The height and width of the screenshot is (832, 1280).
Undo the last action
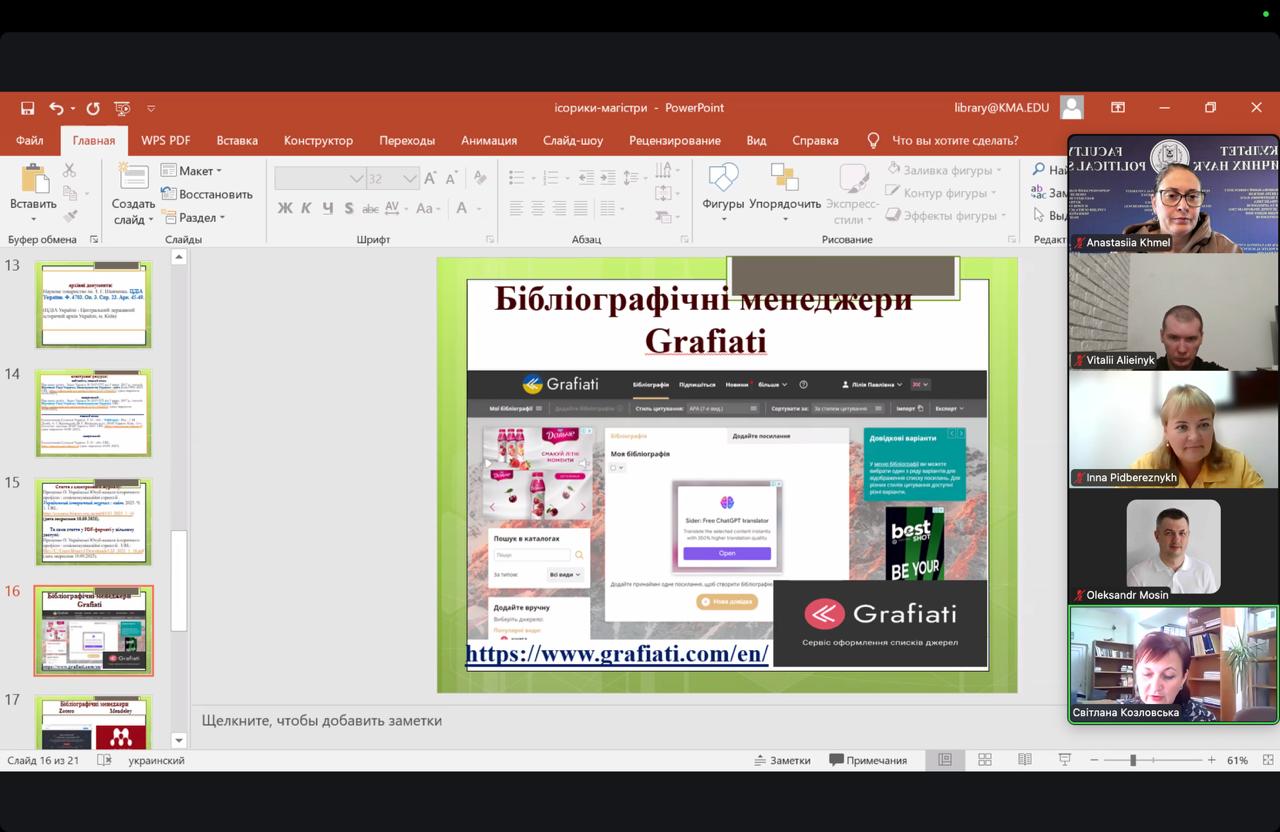point(56,108)
